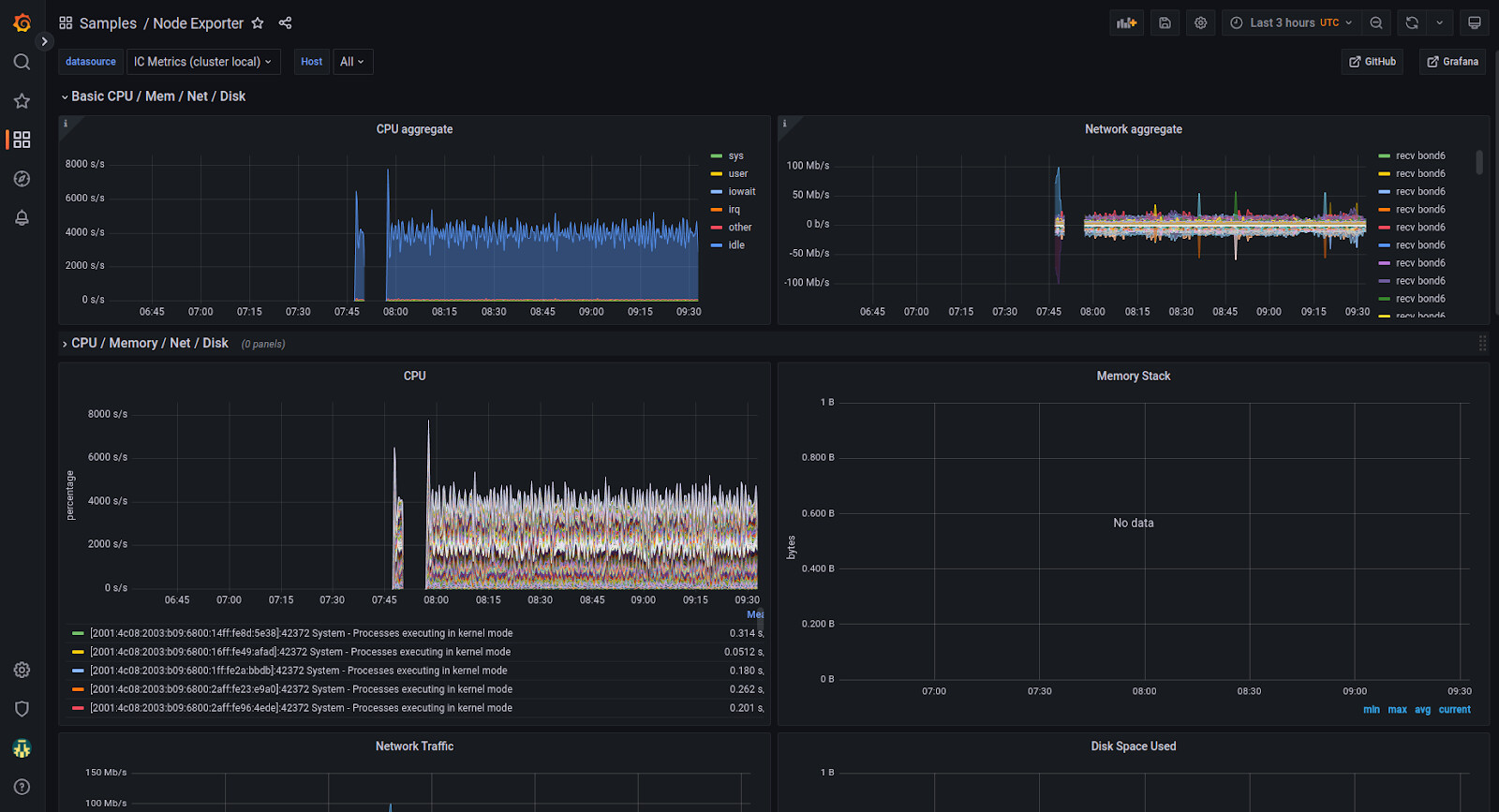Open the Host All dropdown
This screenshot has height=812, width=1499.
[352, 62]
